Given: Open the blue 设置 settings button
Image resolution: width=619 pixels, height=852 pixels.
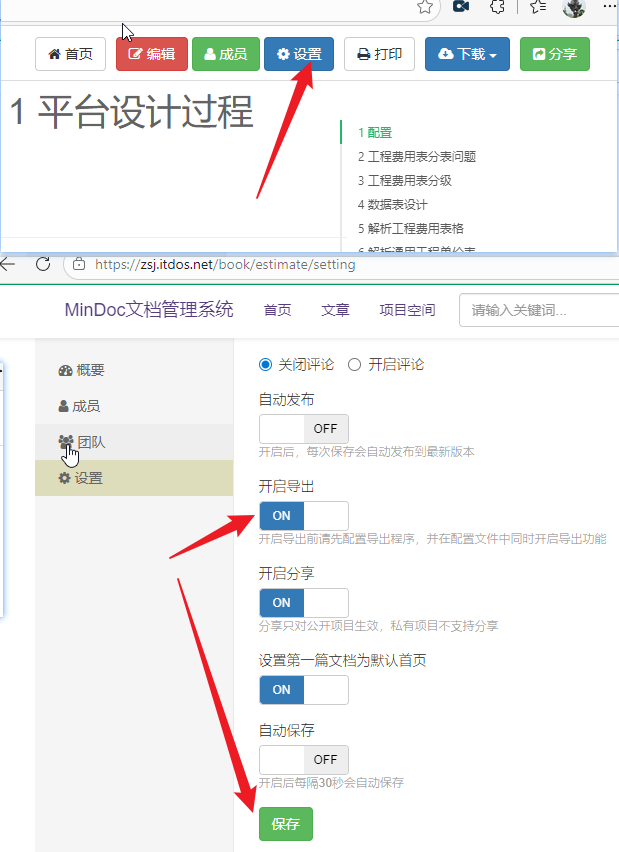Looking at the screenshot, I should pos(299,54).
